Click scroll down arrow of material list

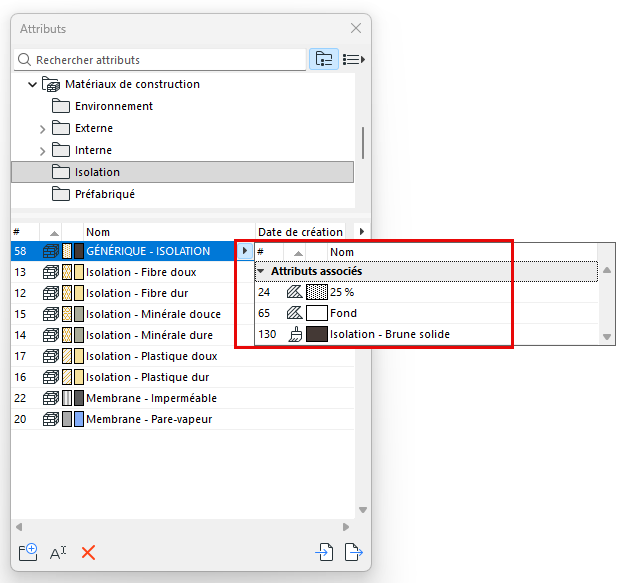click(363, 510)
